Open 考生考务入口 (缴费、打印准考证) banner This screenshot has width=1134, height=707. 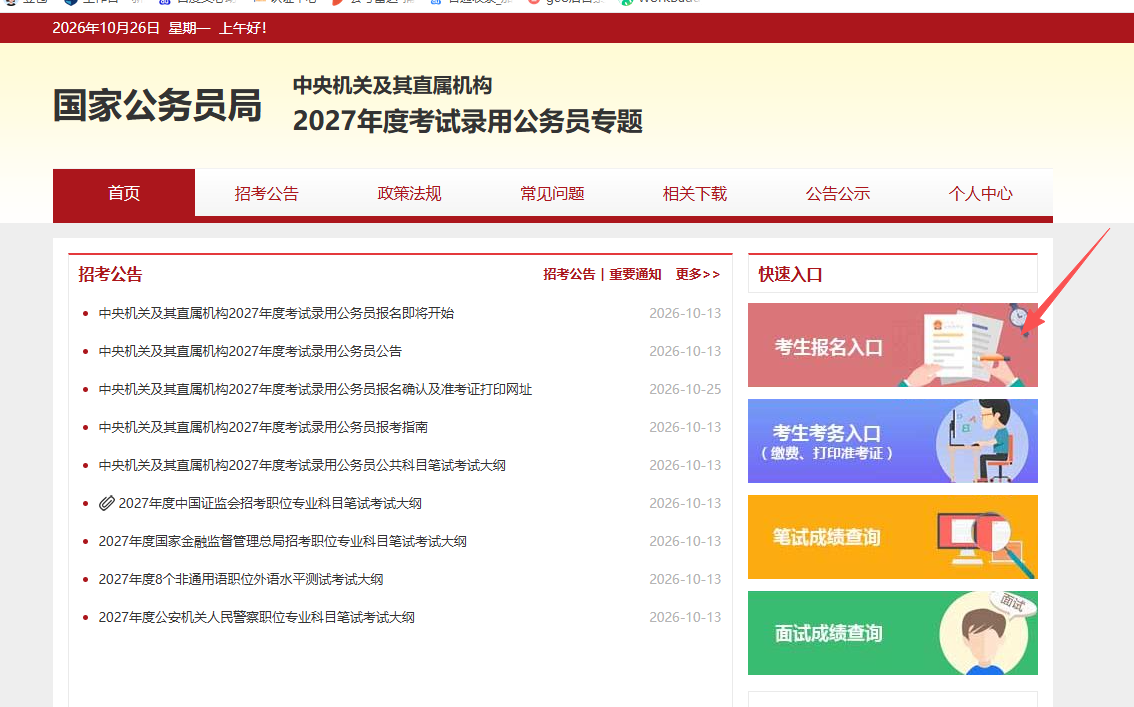click(x=892, y=441)
